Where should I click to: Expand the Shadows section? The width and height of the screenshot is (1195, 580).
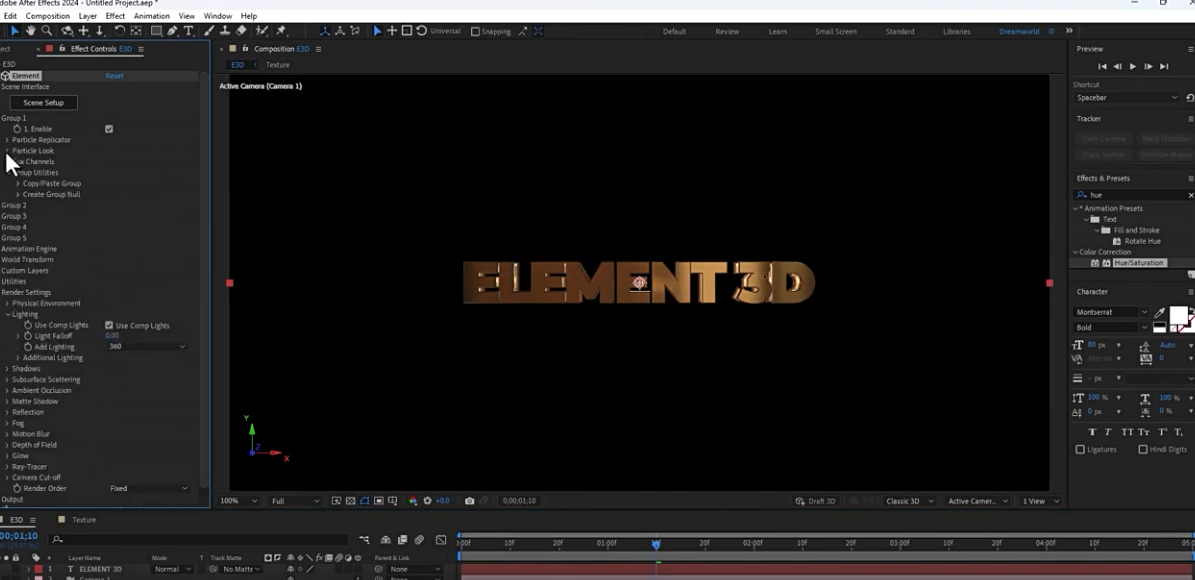click(7, 369)
